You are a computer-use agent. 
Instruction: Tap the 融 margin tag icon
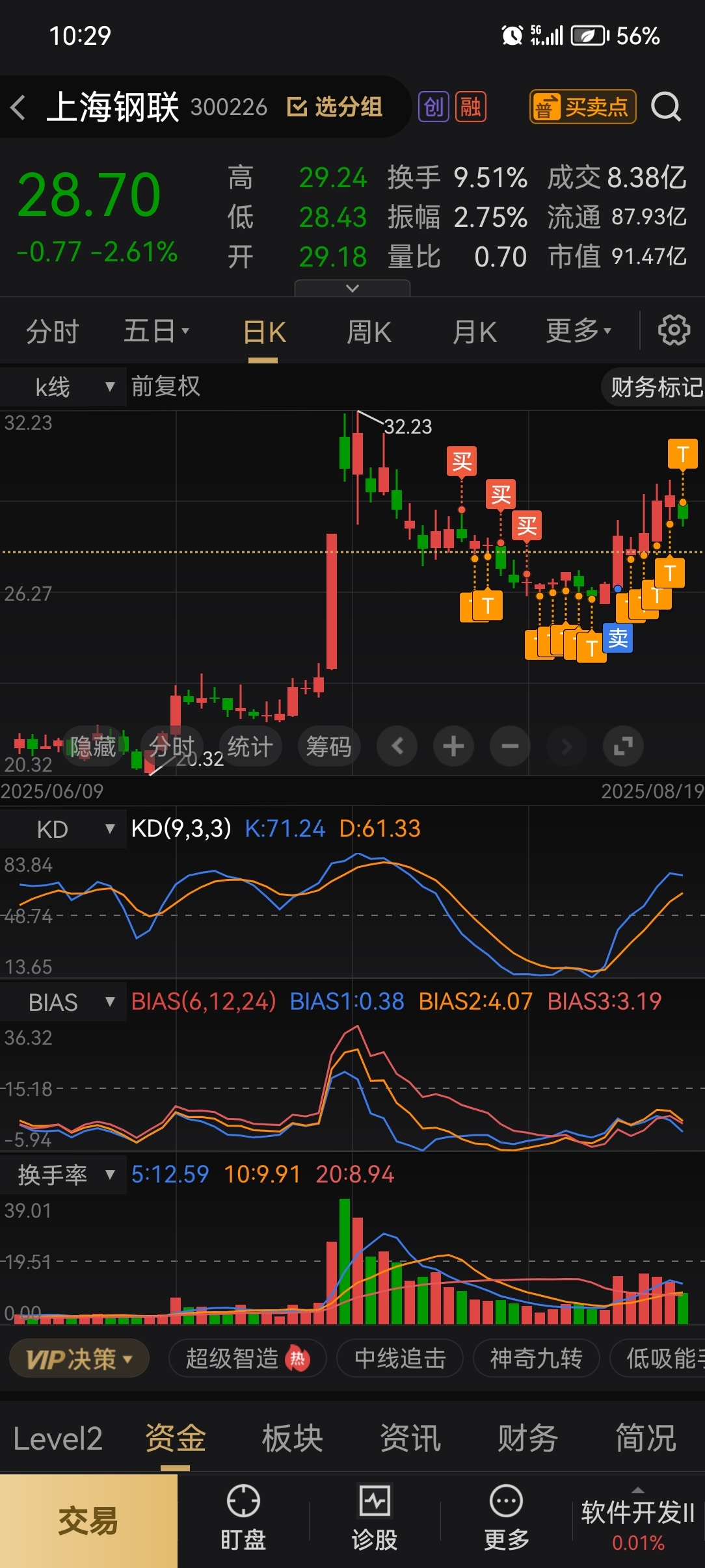(x=471, y=107)
